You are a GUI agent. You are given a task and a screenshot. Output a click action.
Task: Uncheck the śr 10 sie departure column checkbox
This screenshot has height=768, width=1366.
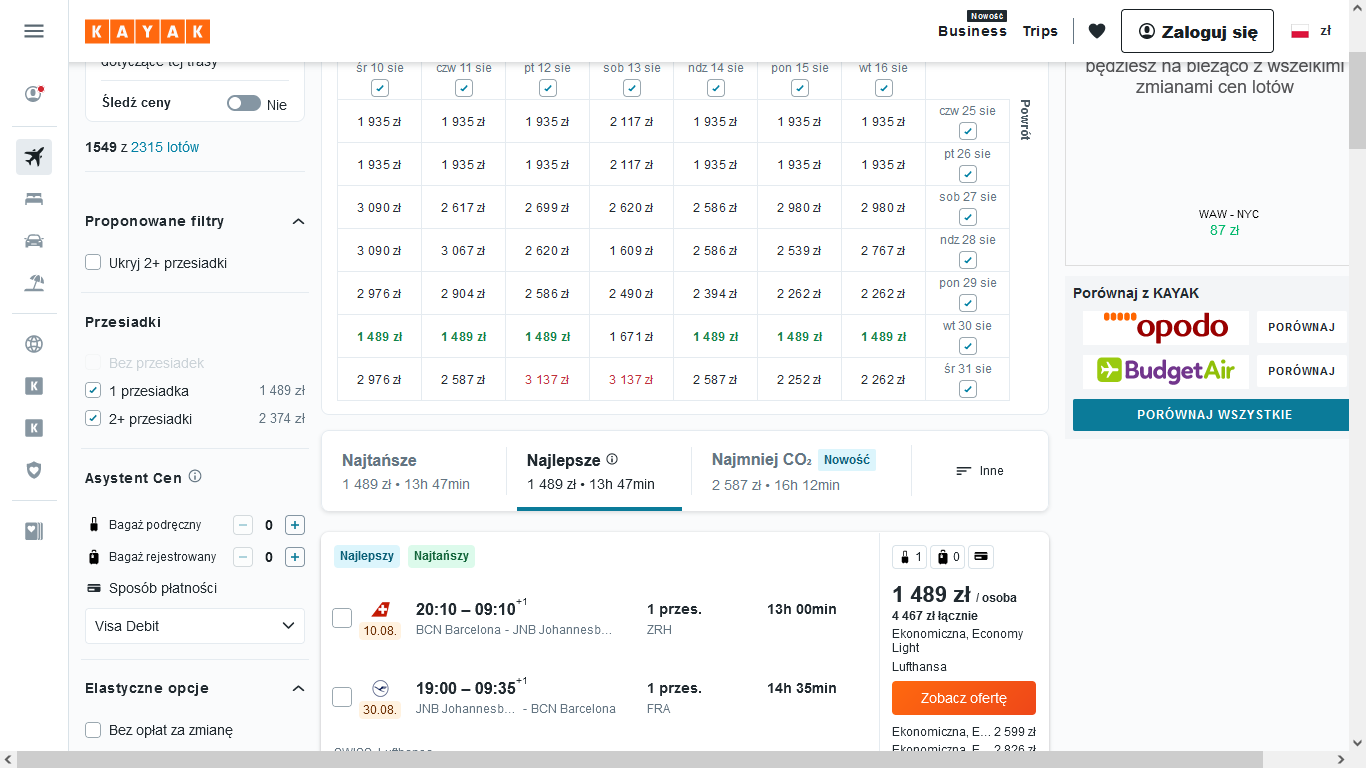(380, 88)
